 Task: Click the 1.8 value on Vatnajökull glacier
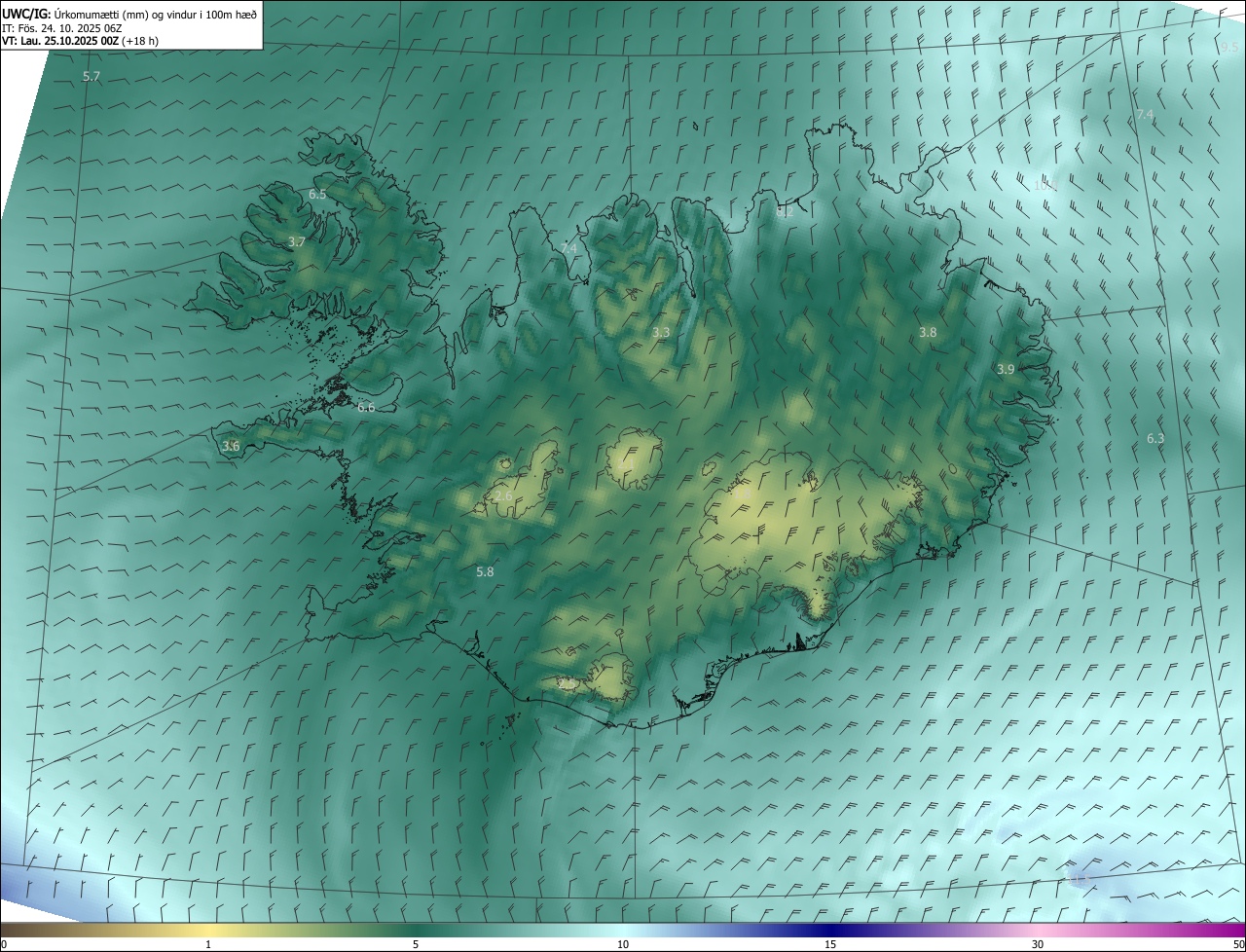[742, 494]
